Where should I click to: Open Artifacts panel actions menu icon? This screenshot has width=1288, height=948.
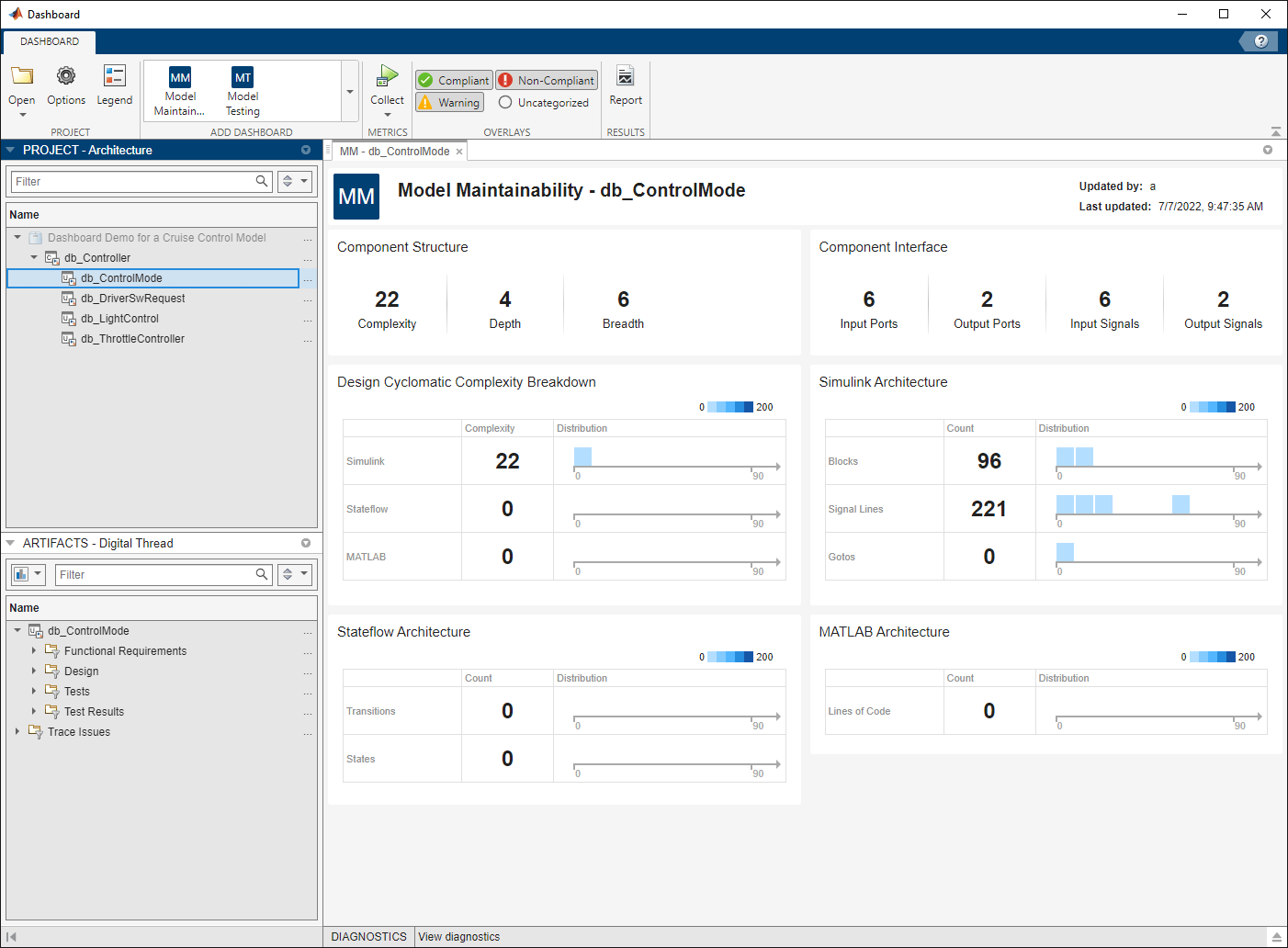click(306, 543)
